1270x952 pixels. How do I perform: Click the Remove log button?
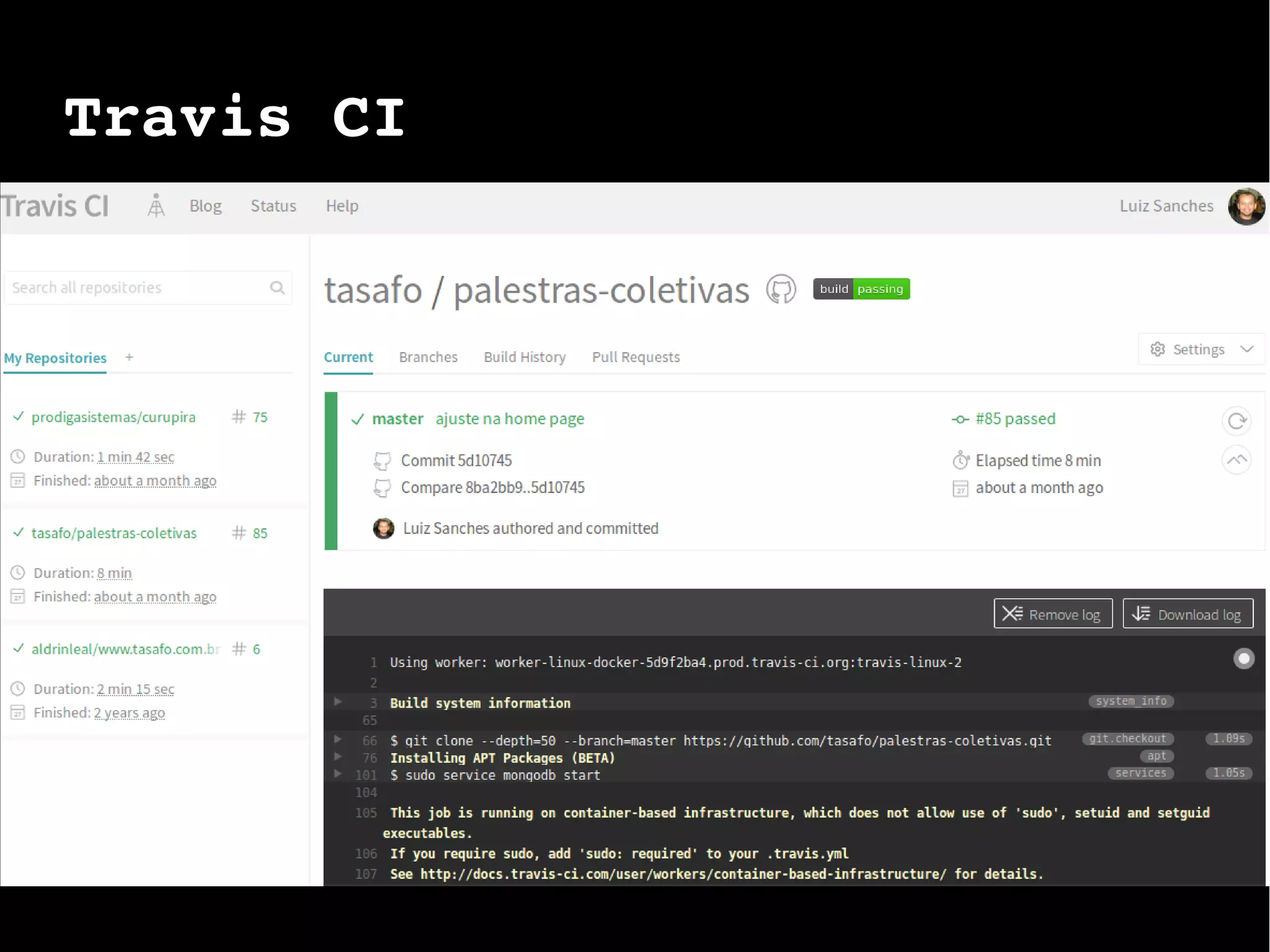click(1053, 613)
